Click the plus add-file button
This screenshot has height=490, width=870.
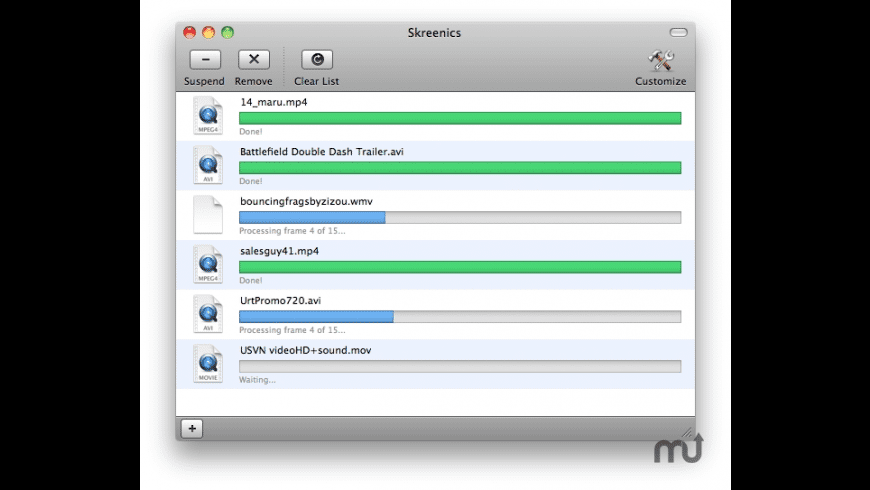coord(192,428)
